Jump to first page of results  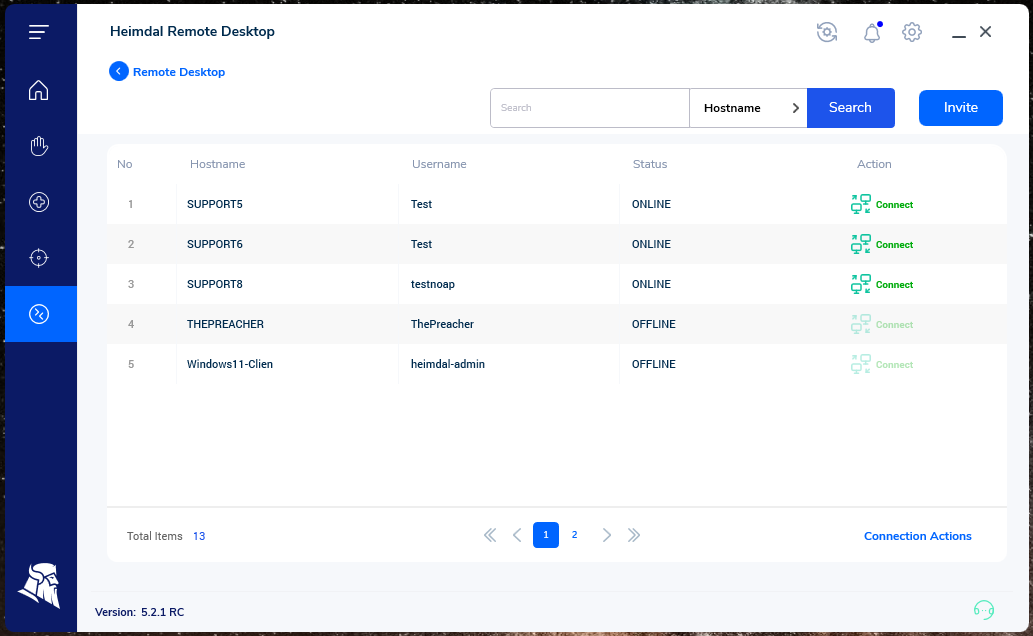pyautogui.click(x=490, y=535)
